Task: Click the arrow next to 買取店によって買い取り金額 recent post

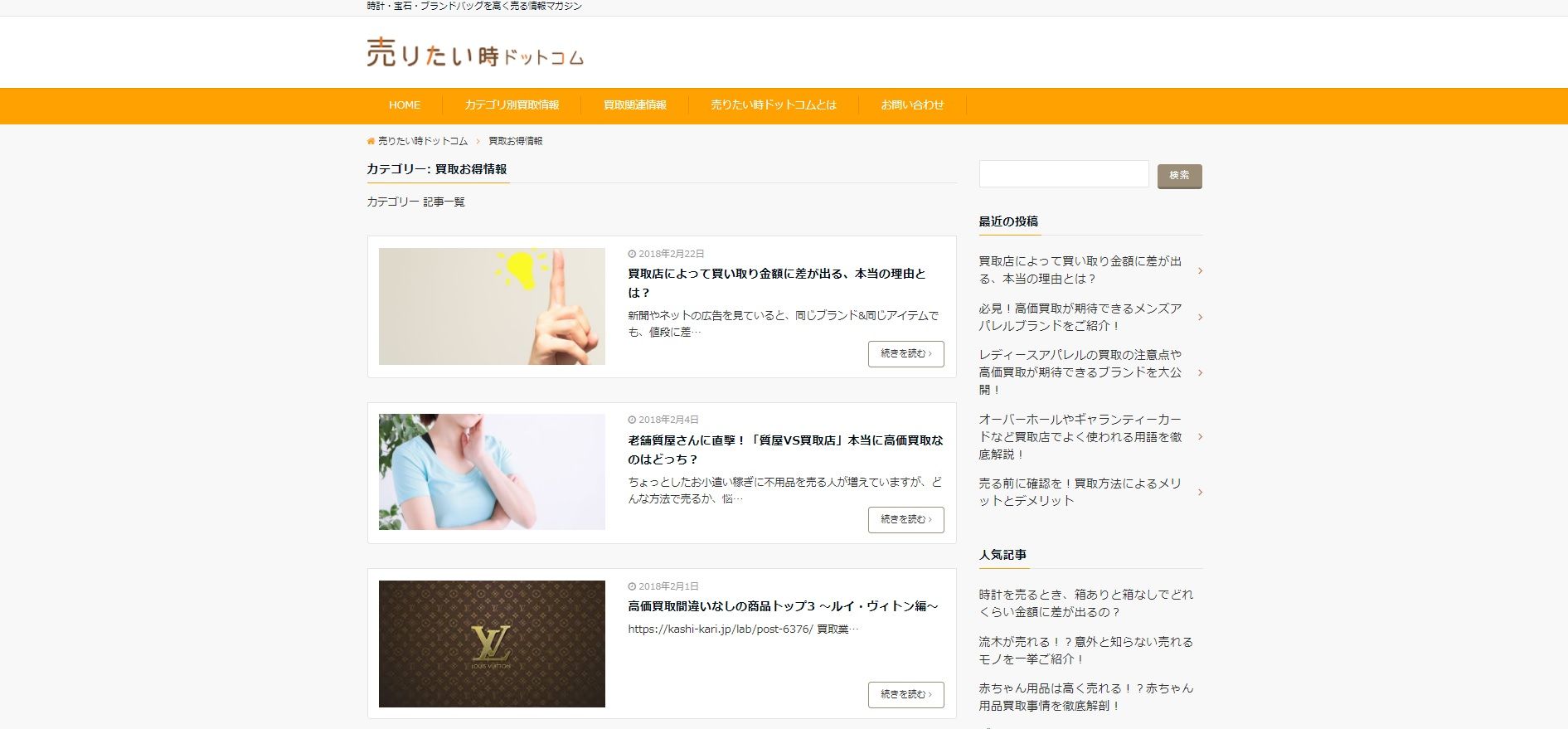Action: 1200,270
